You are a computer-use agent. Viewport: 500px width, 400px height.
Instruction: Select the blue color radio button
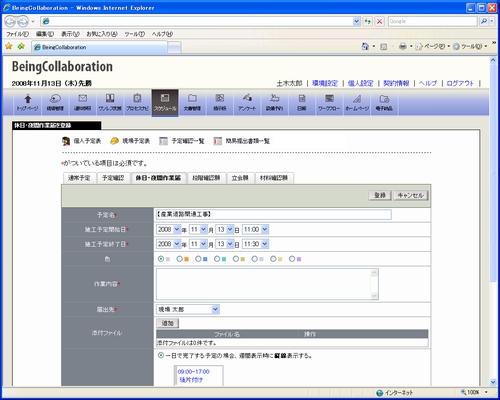(198, 259)
